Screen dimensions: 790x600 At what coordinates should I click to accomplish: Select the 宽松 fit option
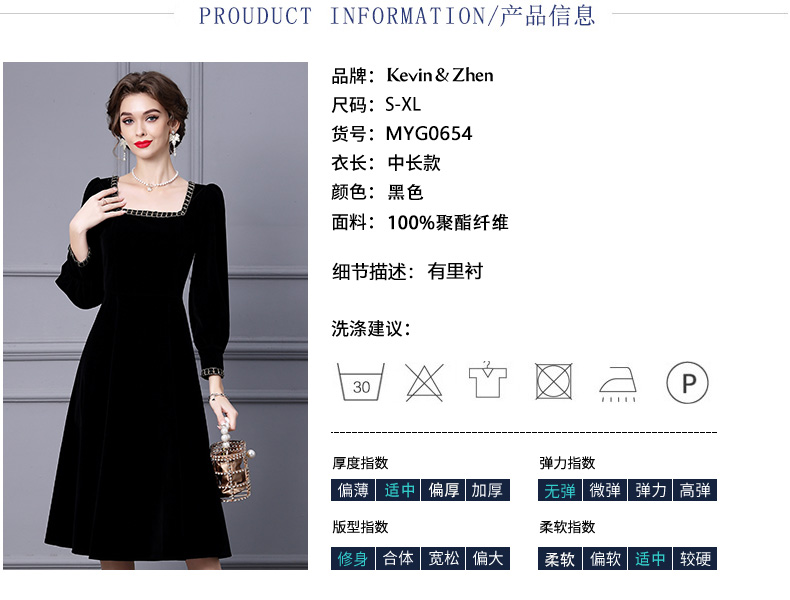coord(443,558)
